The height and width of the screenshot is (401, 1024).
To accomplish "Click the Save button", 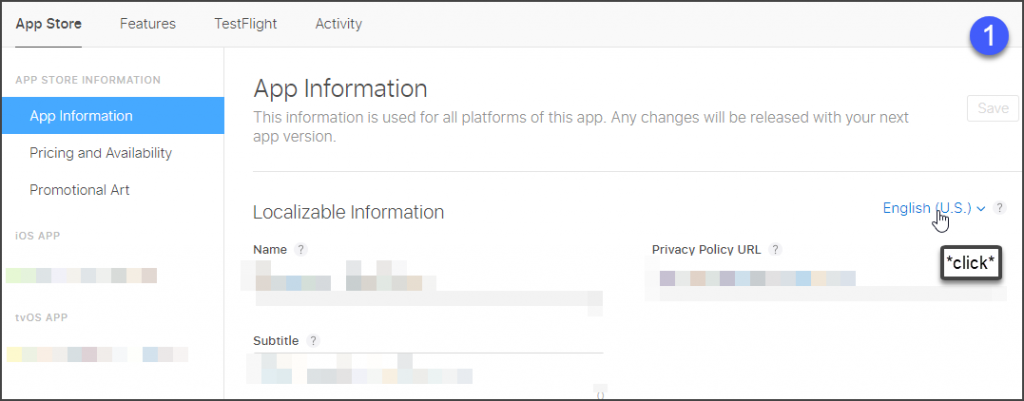I will 993,108.
